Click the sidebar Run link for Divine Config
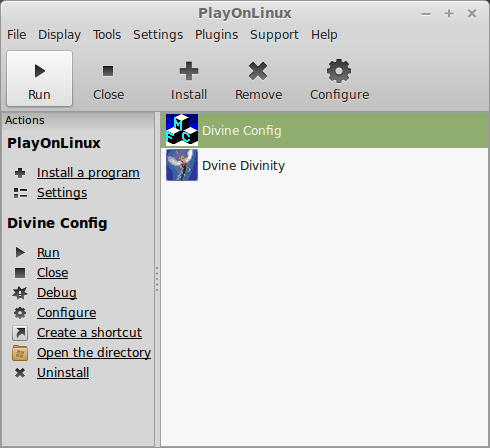This screenshot has height=448, width=490. 48,253
